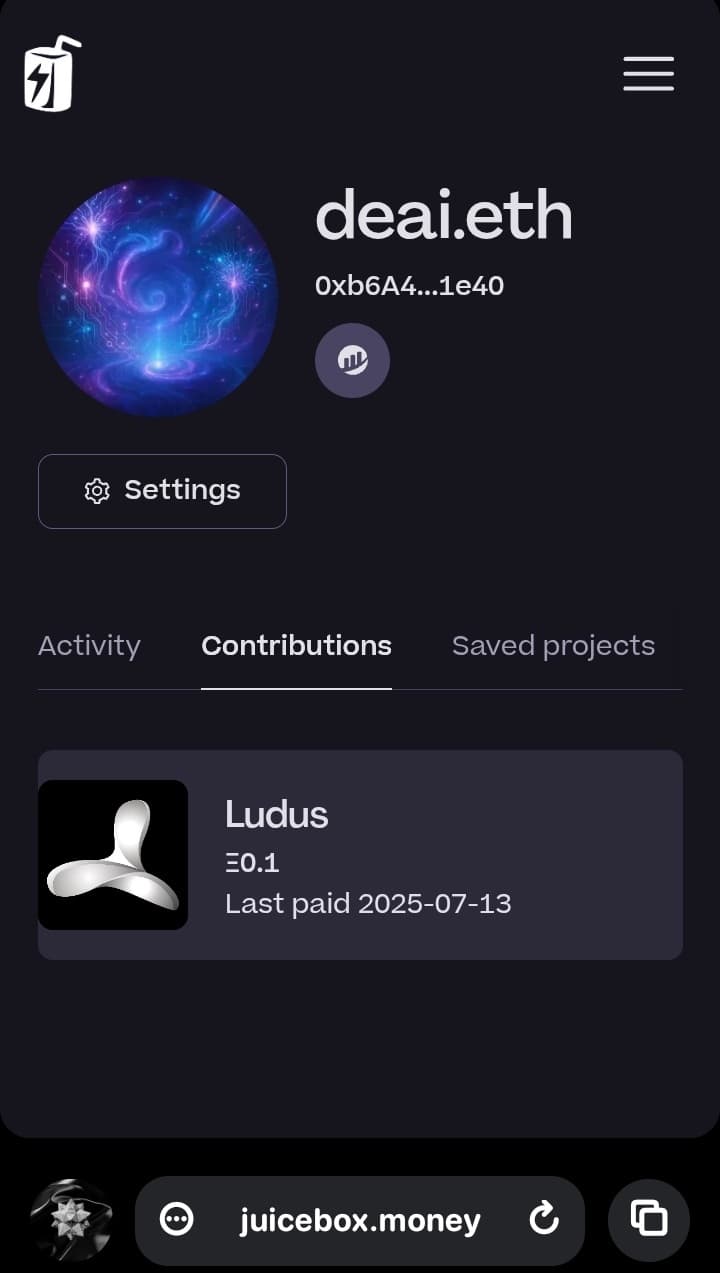
Task: Go to the Saved projects tab
Action: (553, 646)
